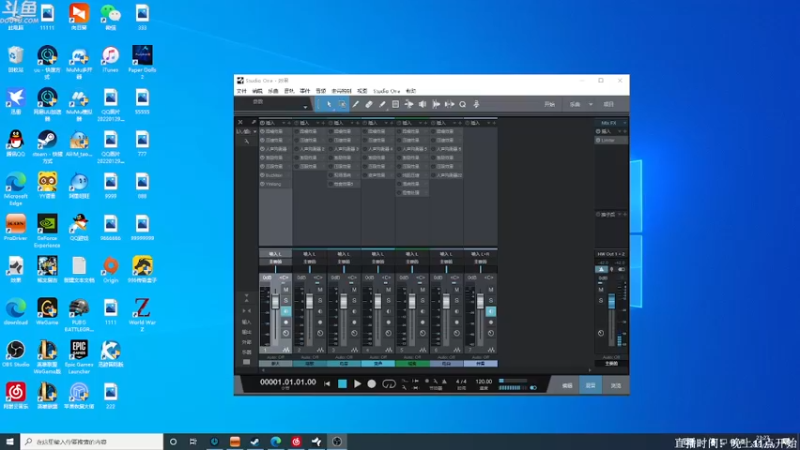Image resolution: width=800 pixels, height=450 pixels.
Task: Select the Range tool in Studio One toolbar
Action: coord(342,104)
